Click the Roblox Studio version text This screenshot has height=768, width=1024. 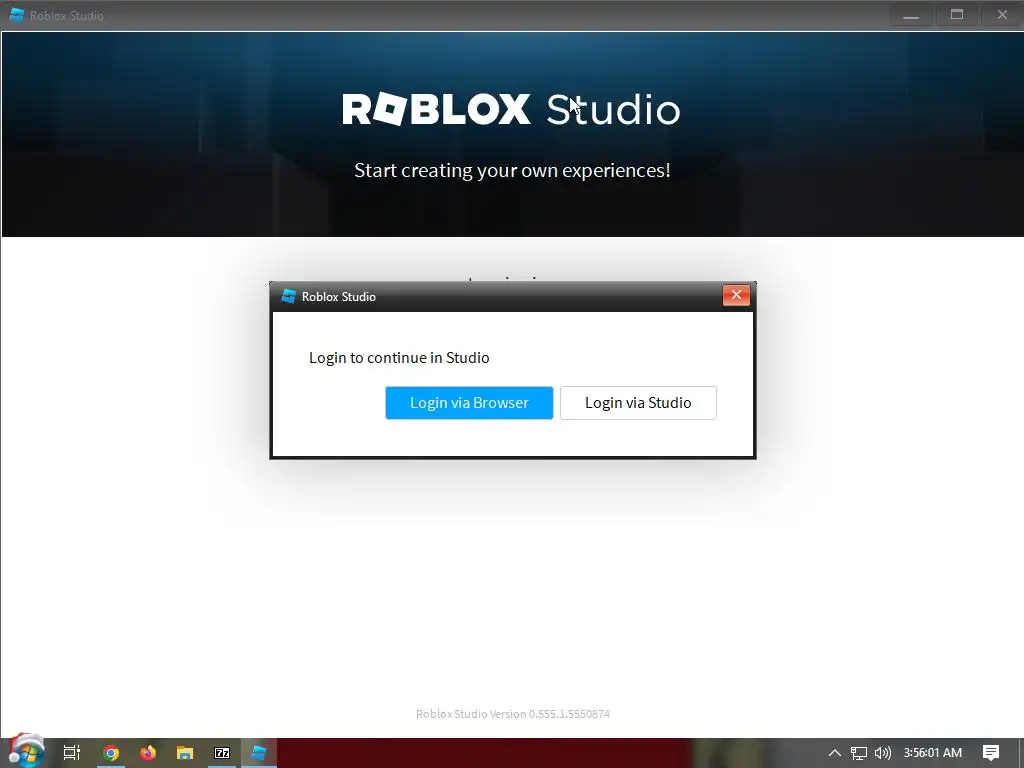tap(513, 714)
